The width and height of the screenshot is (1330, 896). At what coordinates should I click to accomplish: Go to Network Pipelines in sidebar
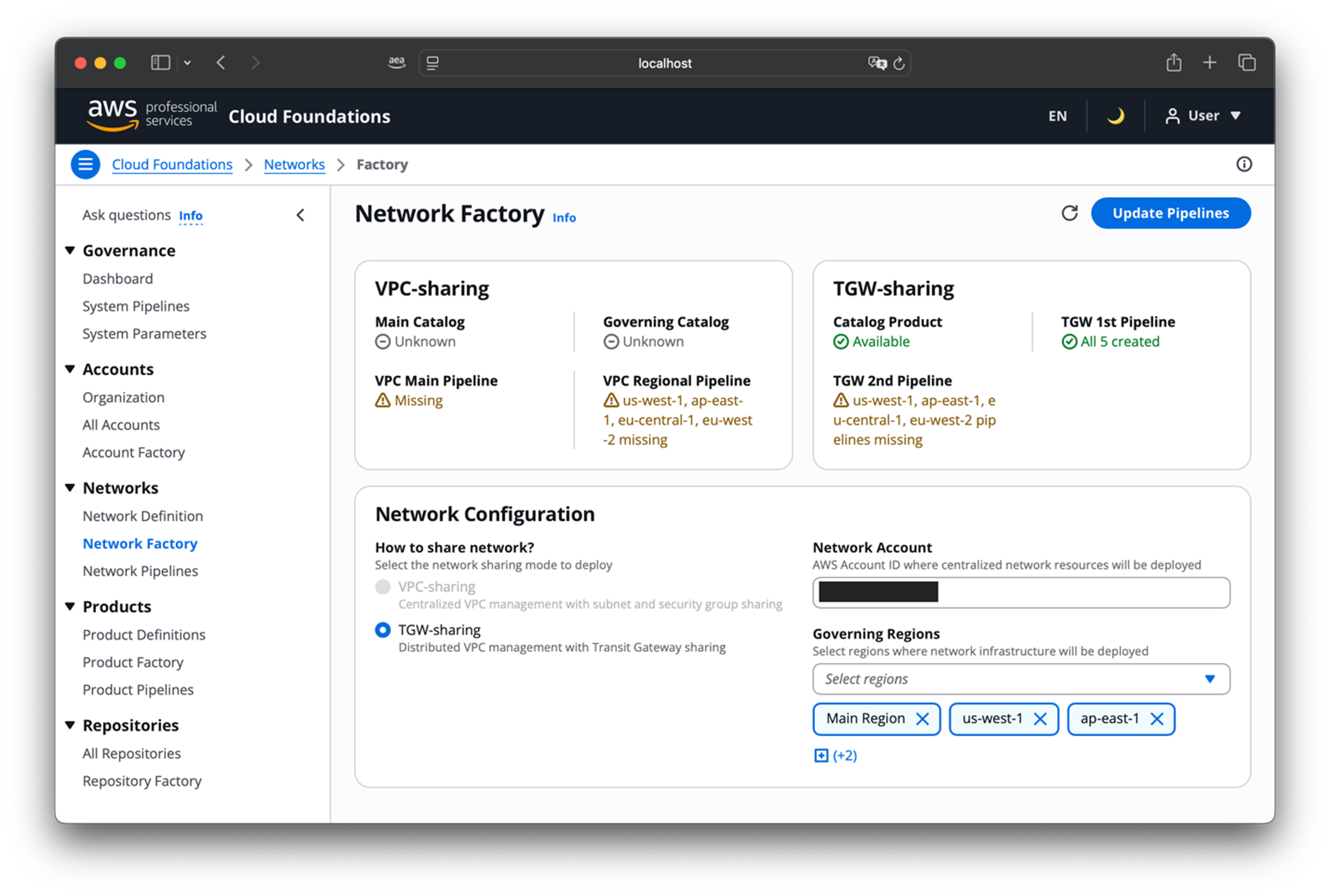pos(140,571)
